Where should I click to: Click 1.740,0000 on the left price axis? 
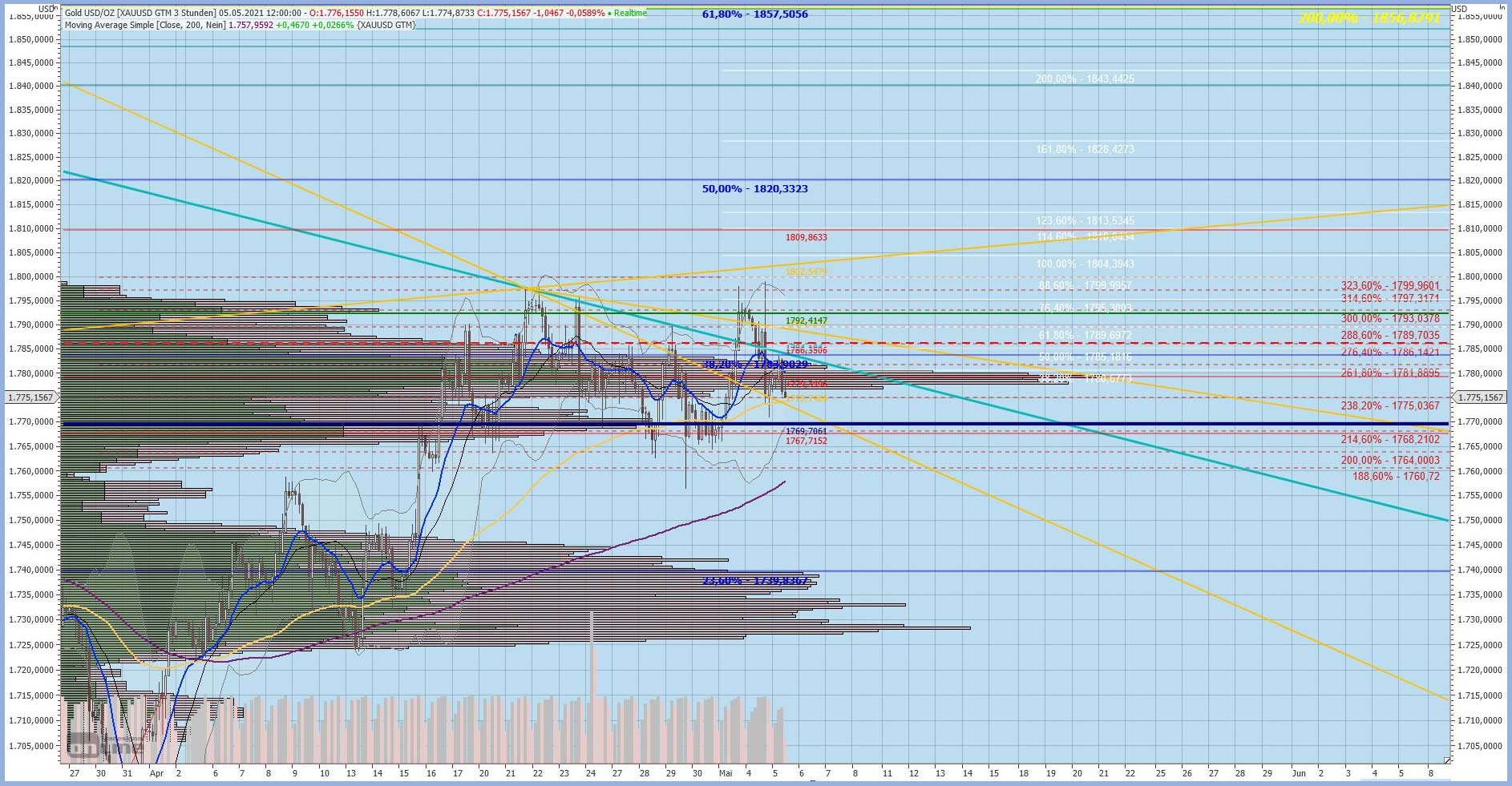click(30, 570)
